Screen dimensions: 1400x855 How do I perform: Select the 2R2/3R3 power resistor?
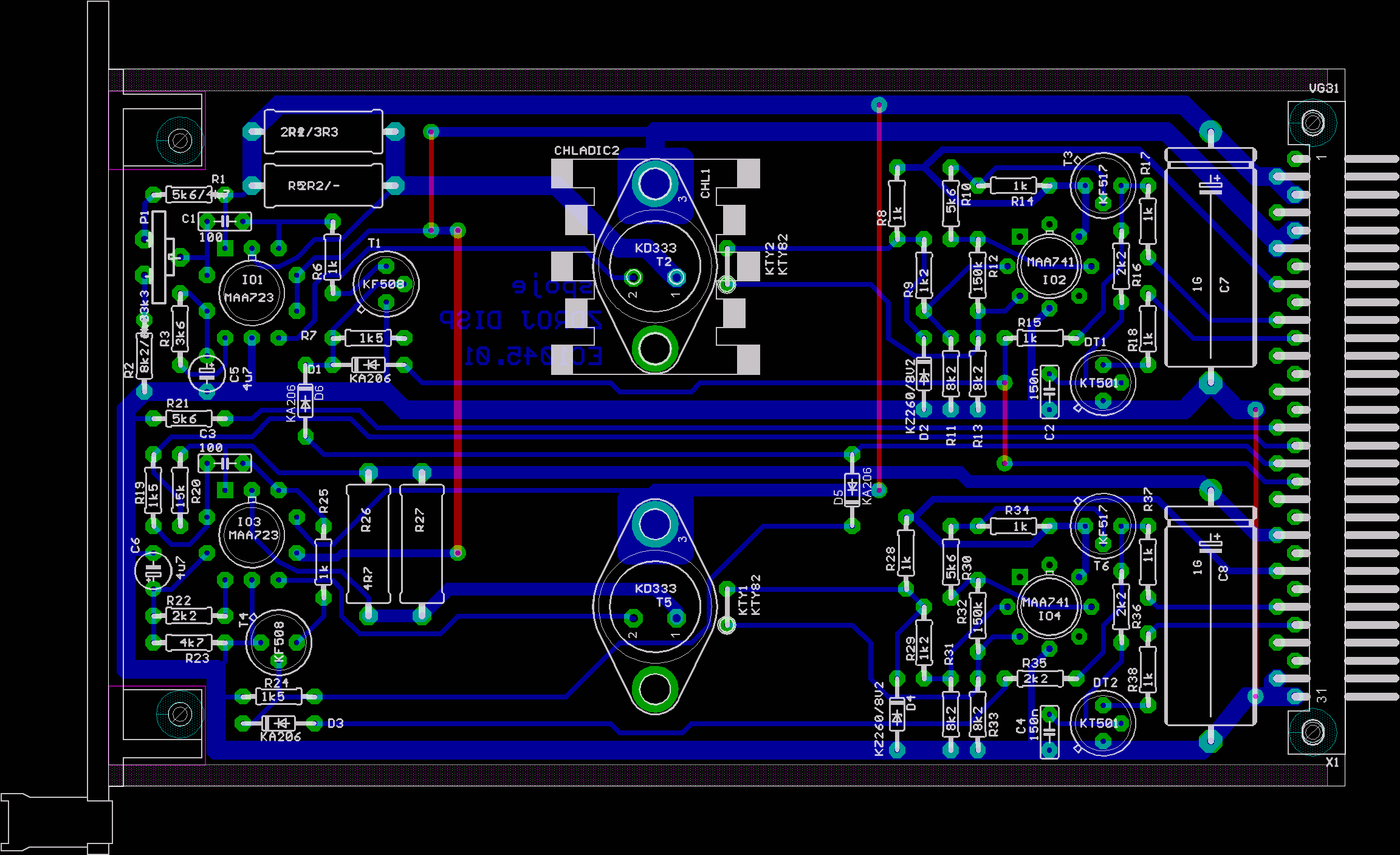[323, 132]
